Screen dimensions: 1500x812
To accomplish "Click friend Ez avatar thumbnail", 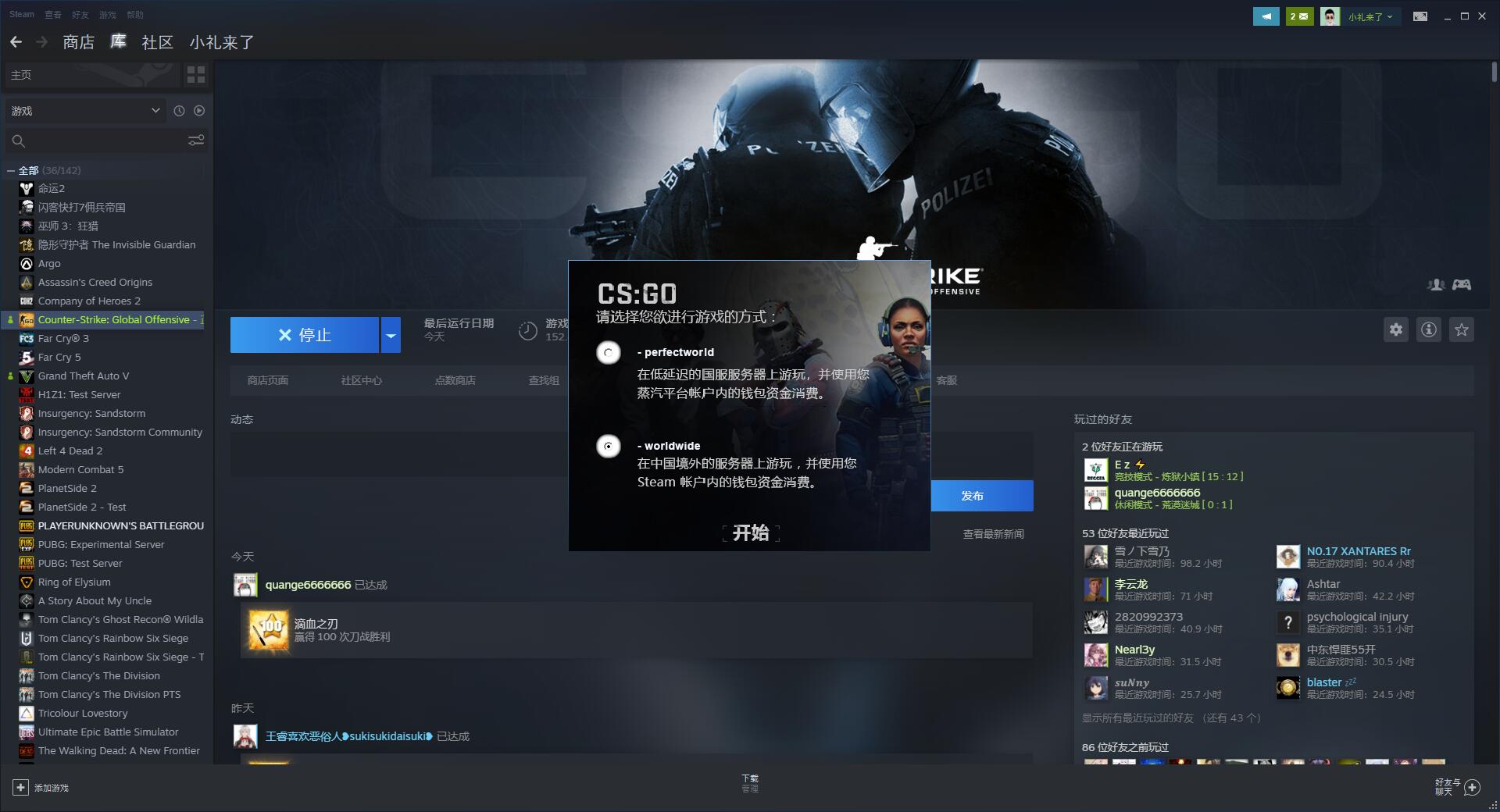I will coord(1096,470).
